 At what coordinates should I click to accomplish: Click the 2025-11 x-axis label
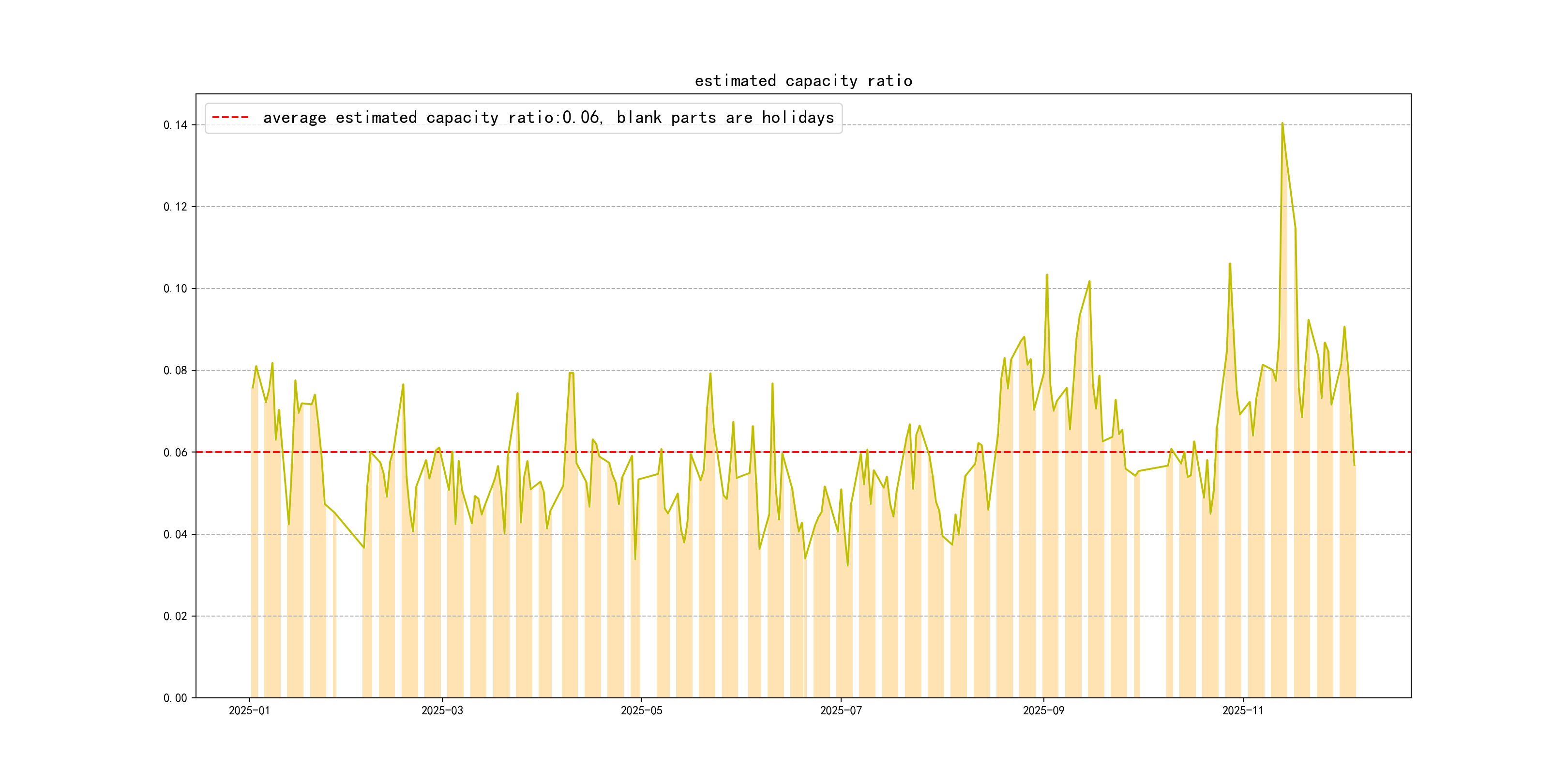tap(1242, 710)
